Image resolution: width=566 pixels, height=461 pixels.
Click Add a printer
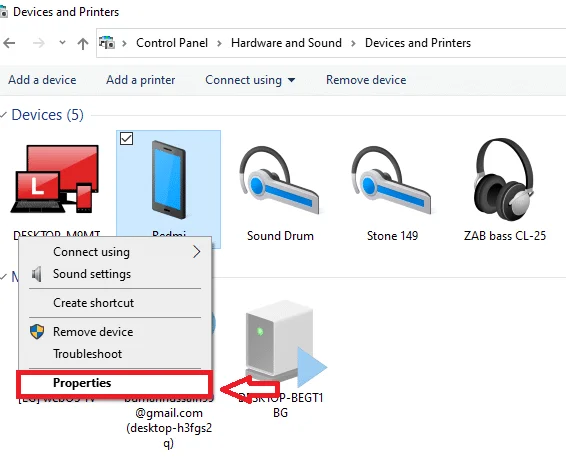[140, 80]
